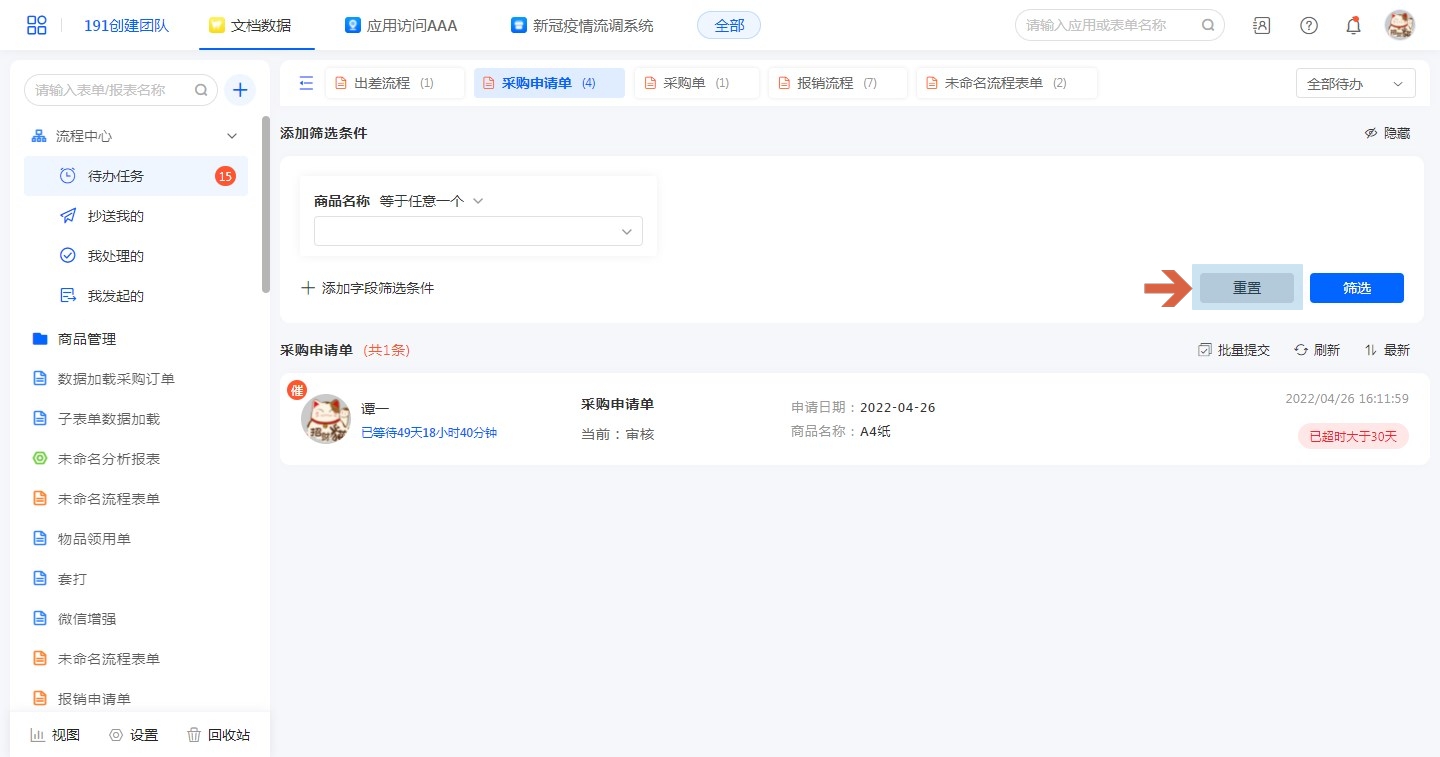Open the help question mark icon
The height and width of the screenshot is (757, 1440).
click(x=1308, y=26)
